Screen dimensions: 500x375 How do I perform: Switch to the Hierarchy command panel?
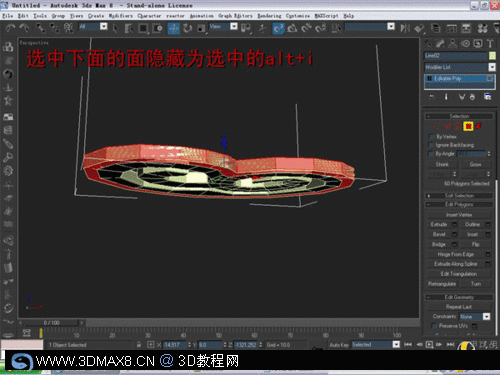coord(453,43)
